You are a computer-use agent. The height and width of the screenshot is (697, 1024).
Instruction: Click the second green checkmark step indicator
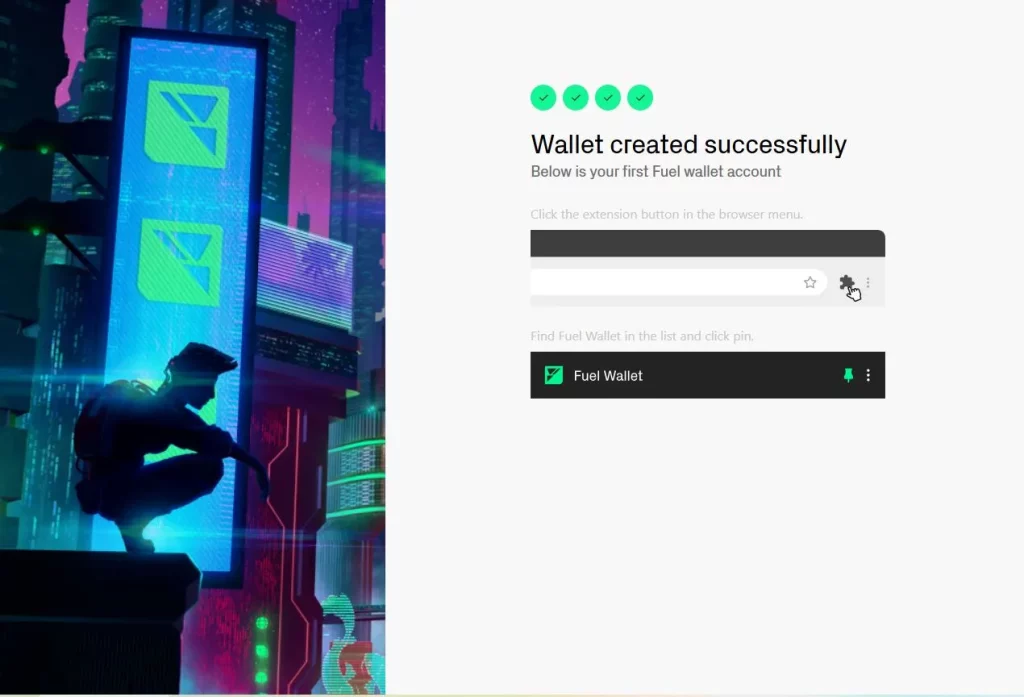(x=575, y=98)
